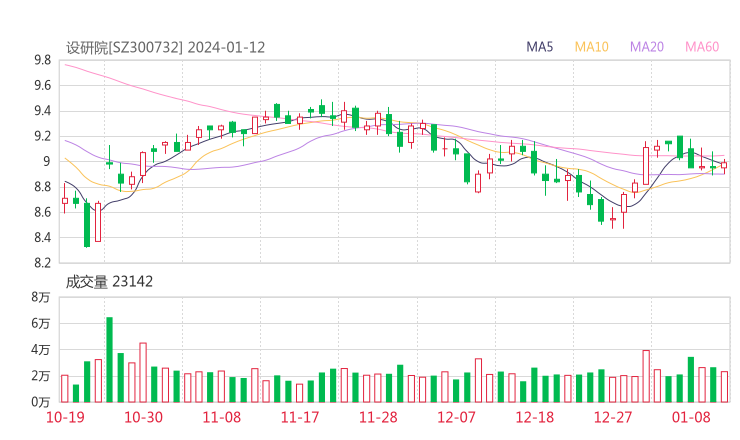
Task: Click the 12-07 date axis label
Action: pyautogui.click(x=456, y=417)
